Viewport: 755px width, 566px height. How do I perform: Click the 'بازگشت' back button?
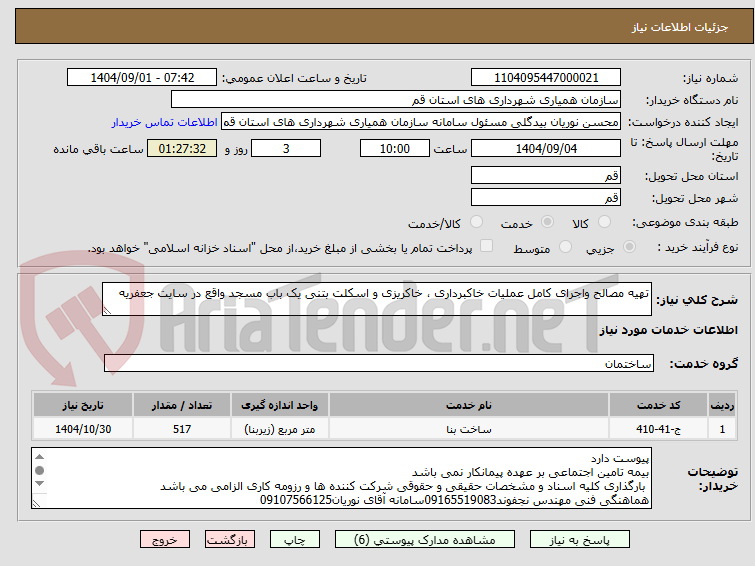click(230, 540)
